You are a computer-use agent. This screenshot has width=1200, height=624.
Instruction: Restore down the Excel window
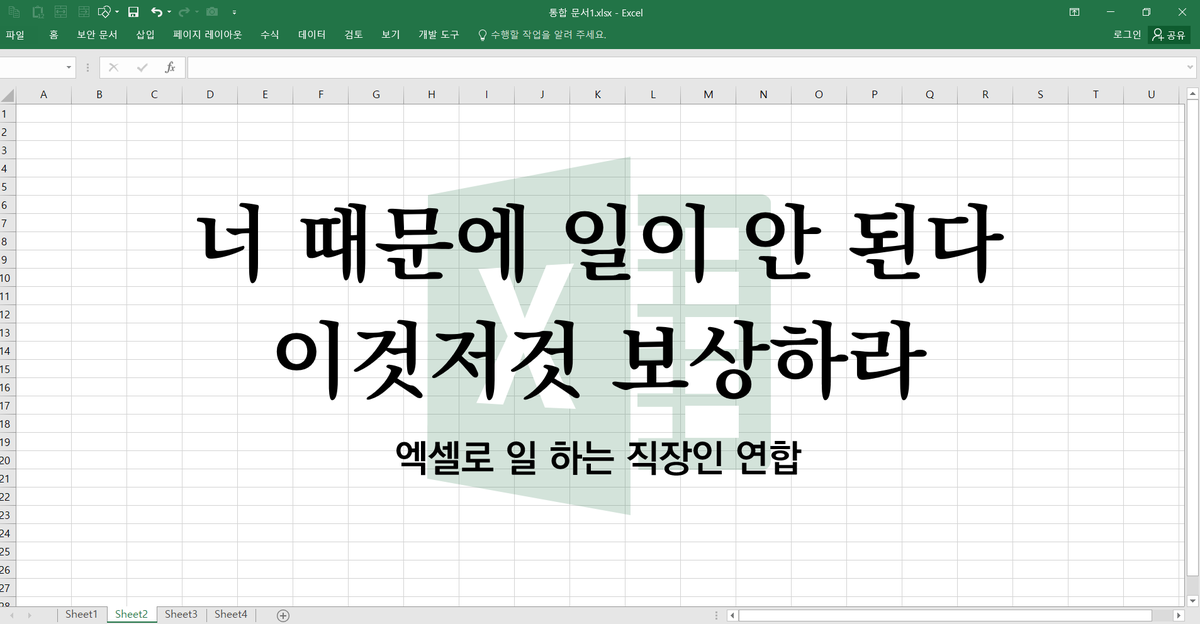(x=1146, y=12)
